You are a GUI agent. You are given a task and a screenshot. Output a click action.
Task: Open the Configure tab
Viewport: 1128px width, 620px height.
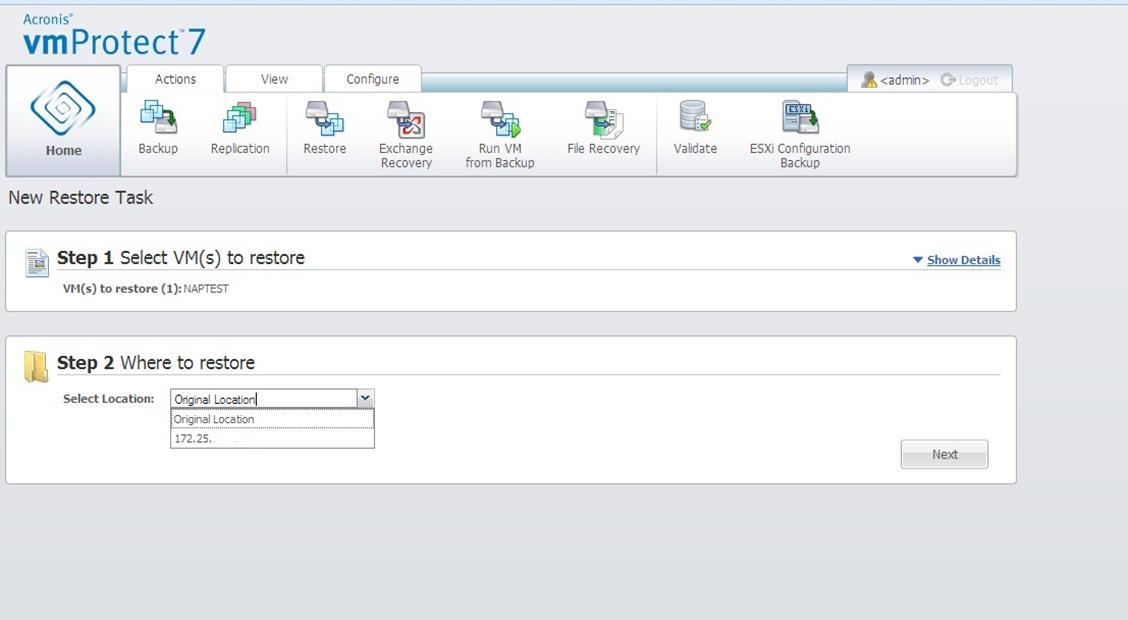tap(373, 79)
